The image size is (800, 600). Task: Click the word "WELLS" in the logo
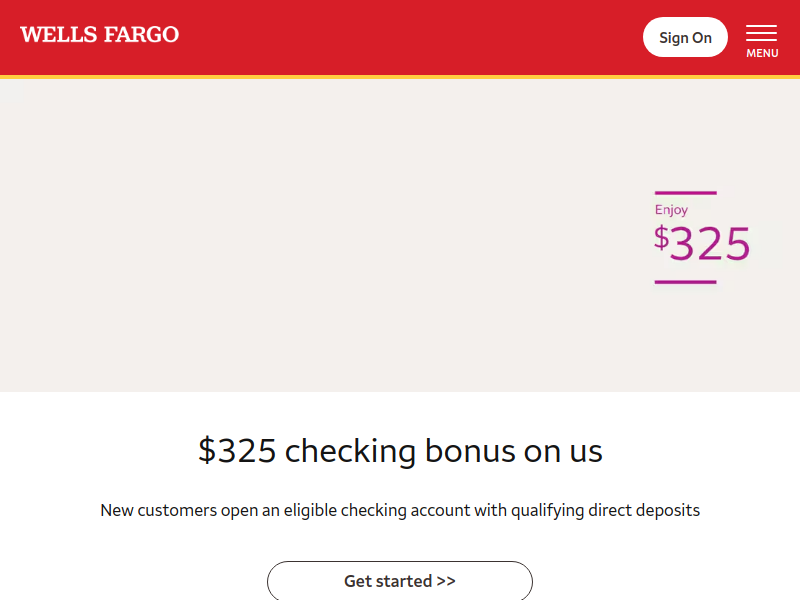(x=58, y=35)
